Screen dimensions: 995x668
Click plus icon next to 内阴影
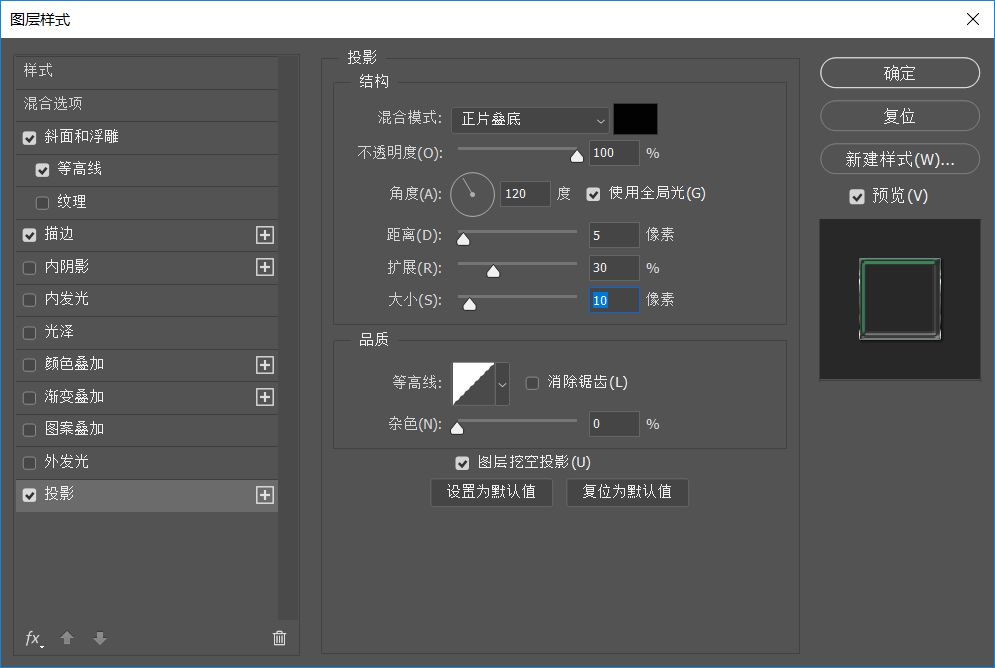(264, 267)
